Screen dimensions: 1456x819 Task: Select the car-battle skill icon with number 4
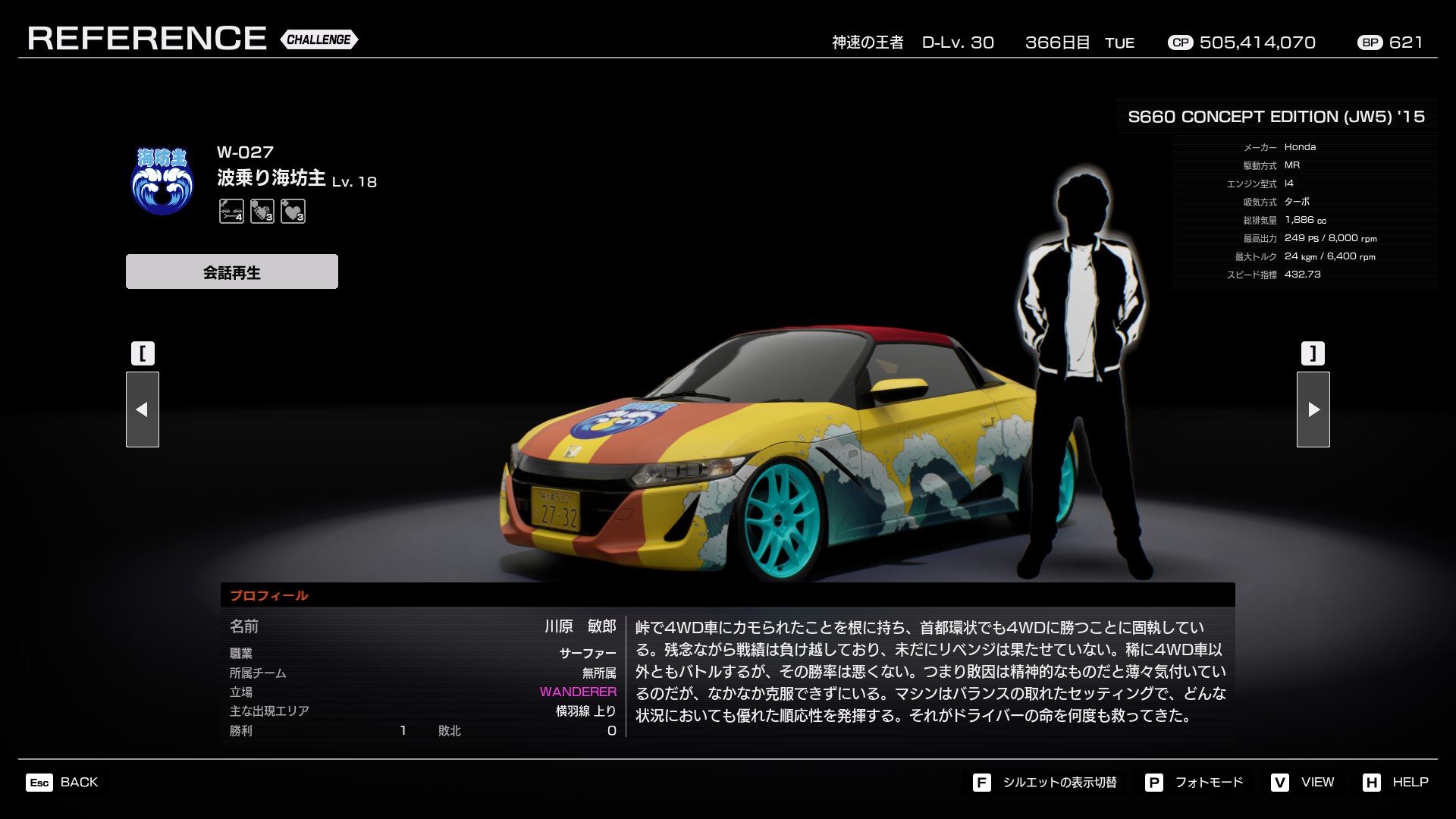point(231,211)
